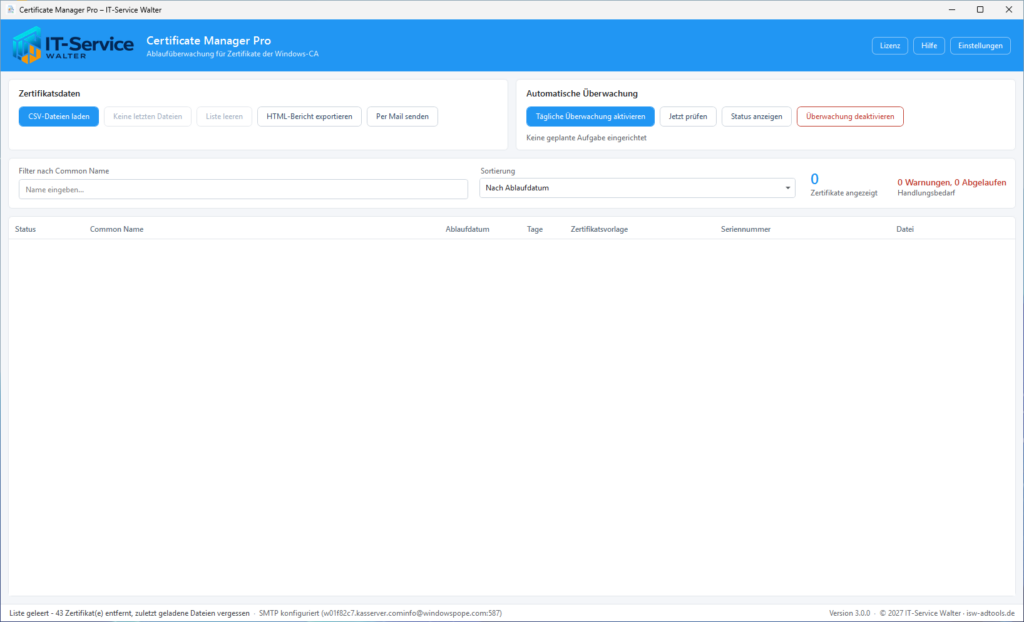Viewport: 1024px width, 622px height.
Task: Click the Certificate Manager Pro heading
Action: pos(208,41)
